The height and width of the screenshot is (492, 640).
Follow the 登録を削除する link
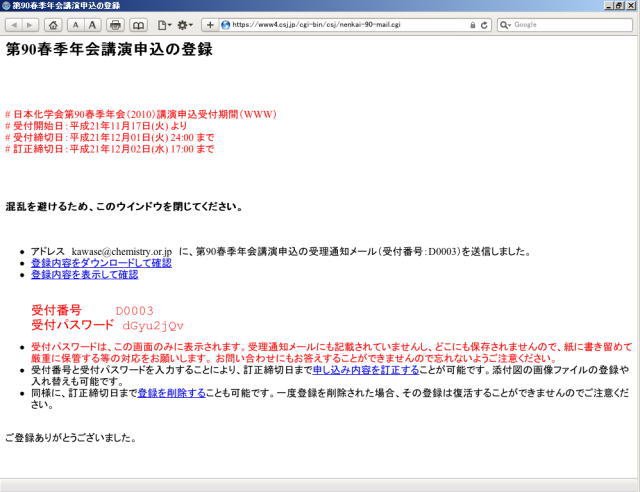coord(170,393)
